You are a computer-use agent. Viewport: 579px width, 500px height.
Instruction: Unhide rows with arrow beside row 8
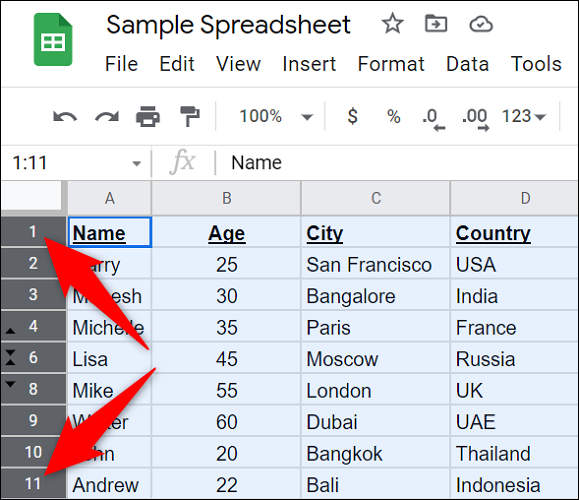[10, 384]
